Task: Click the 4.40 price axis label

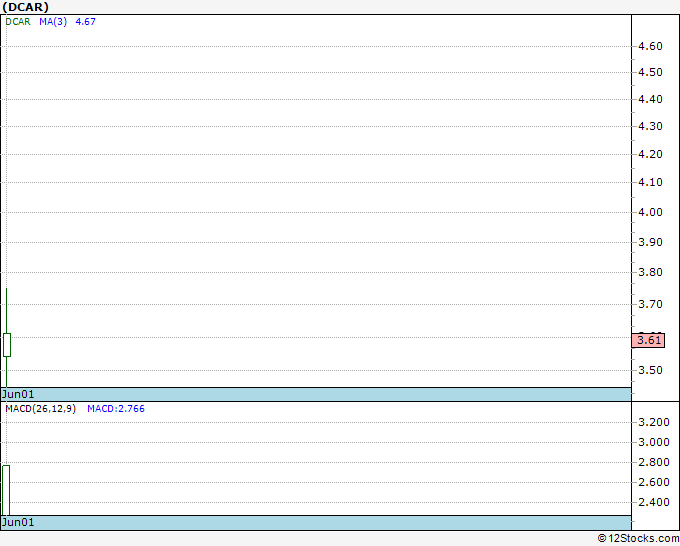Action: [650, 99]
